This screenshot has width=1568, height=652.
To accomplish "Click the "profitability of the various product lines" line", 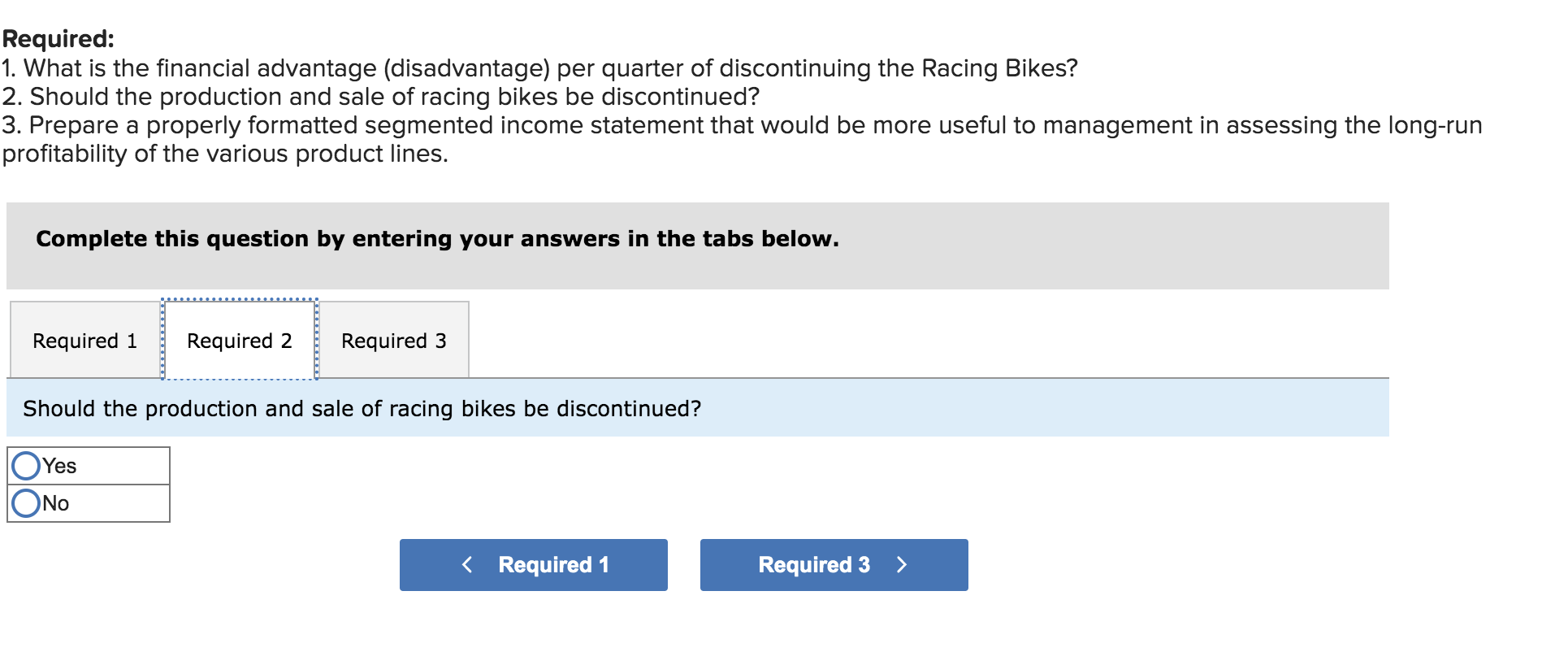I will pos(225,154).
